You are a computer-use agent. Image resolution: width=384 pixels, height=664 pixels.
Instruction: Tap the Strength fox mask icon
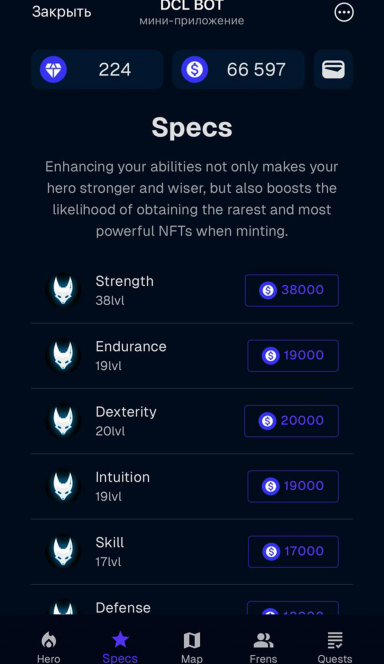63,290
